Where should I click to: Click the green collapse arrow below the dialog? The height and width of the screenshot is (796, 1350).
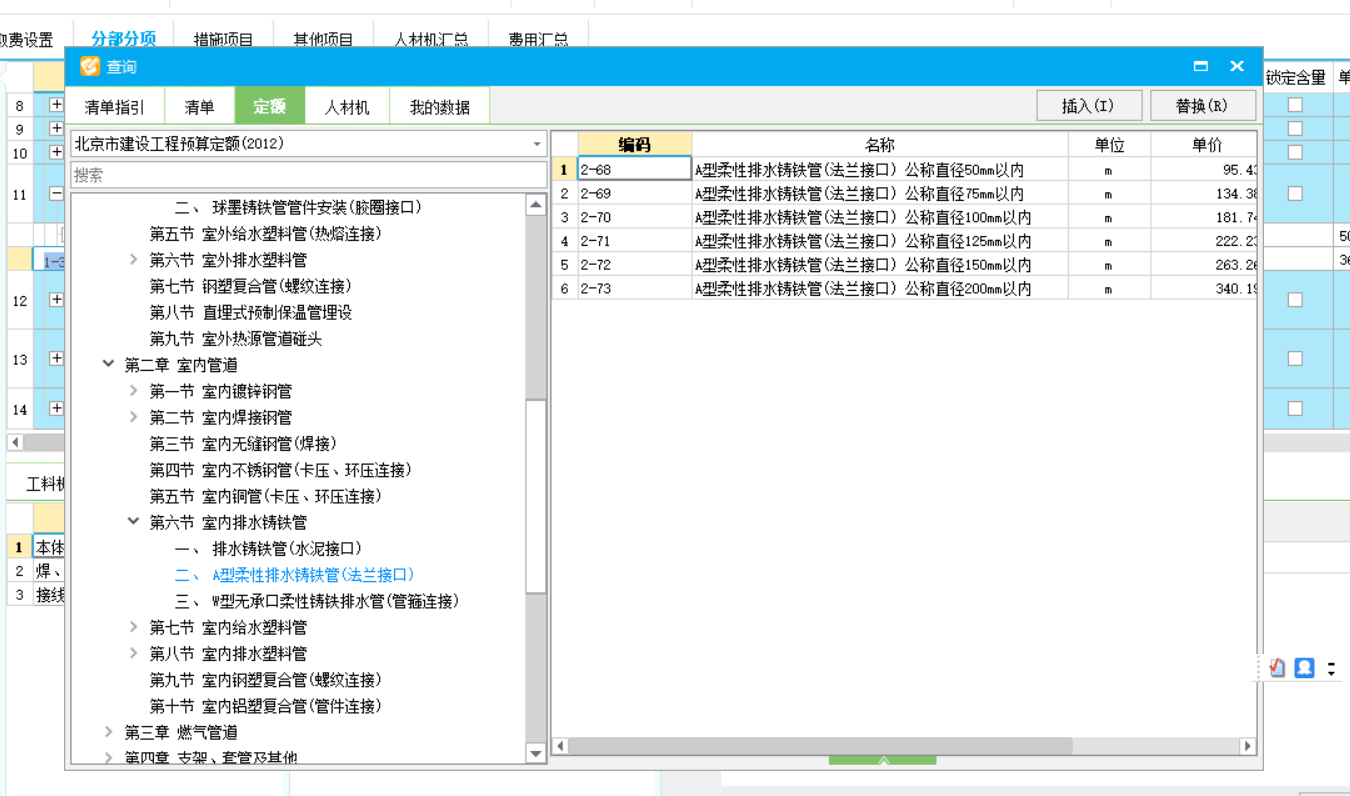point(883,761)
